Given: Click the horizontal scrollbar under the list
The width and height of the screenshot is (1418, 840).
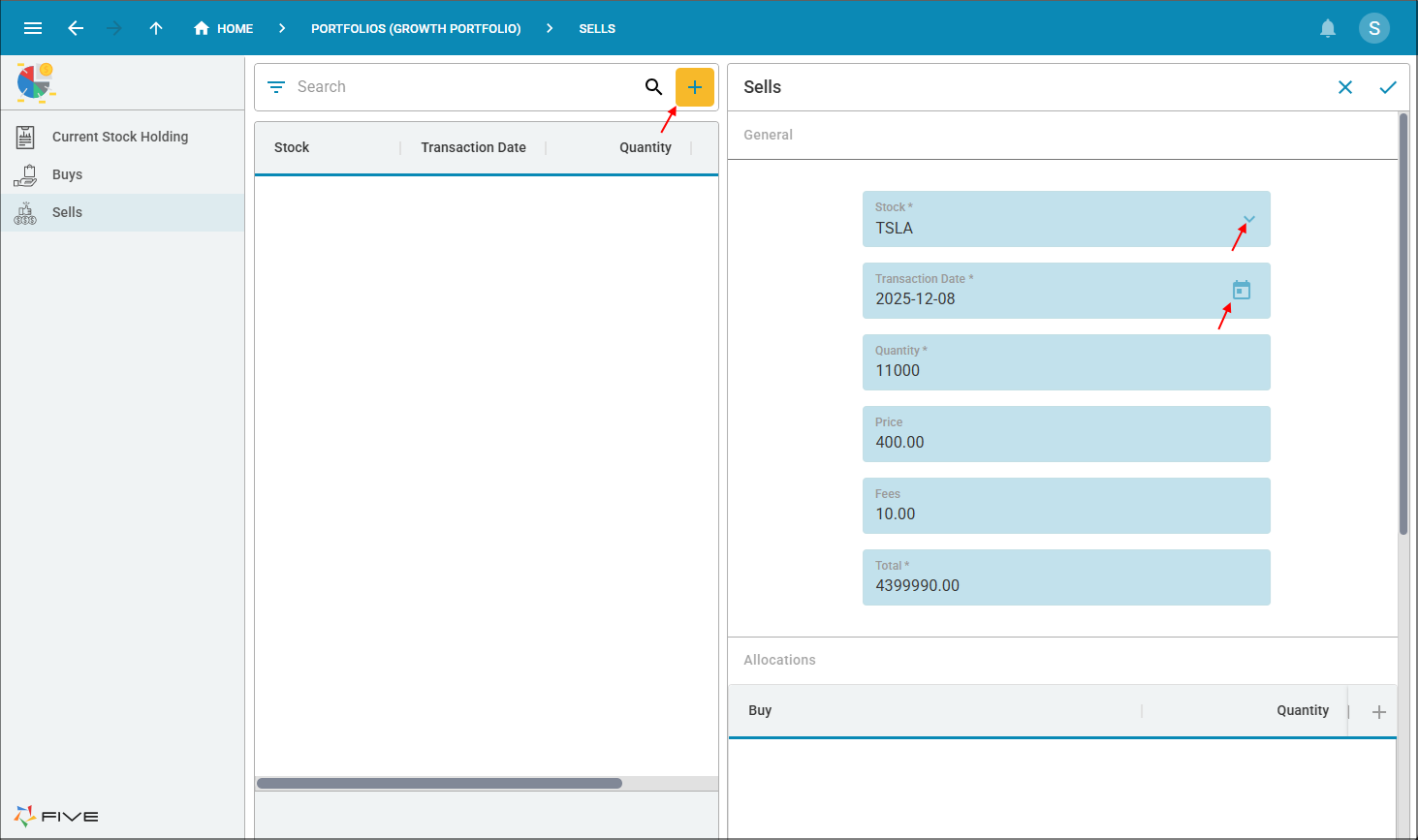Looking at the screenshot, I should pyautogui.click(x=439, y=783).
